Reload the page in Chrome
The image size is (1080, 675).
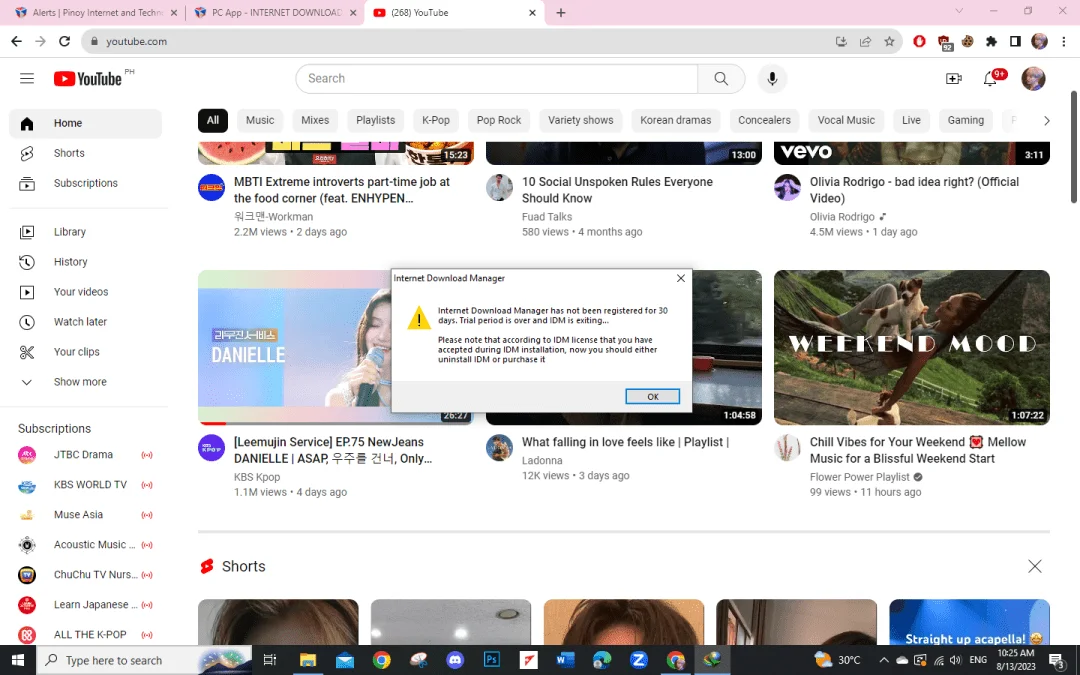64,41
